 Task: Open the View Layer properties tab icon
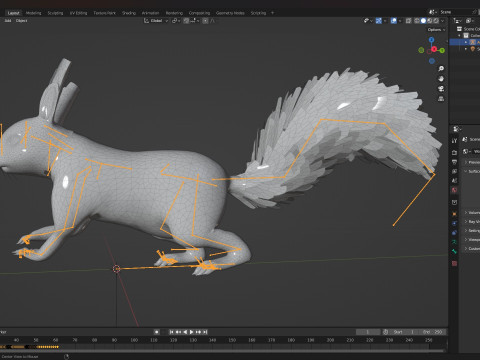(x=454, y=171)
